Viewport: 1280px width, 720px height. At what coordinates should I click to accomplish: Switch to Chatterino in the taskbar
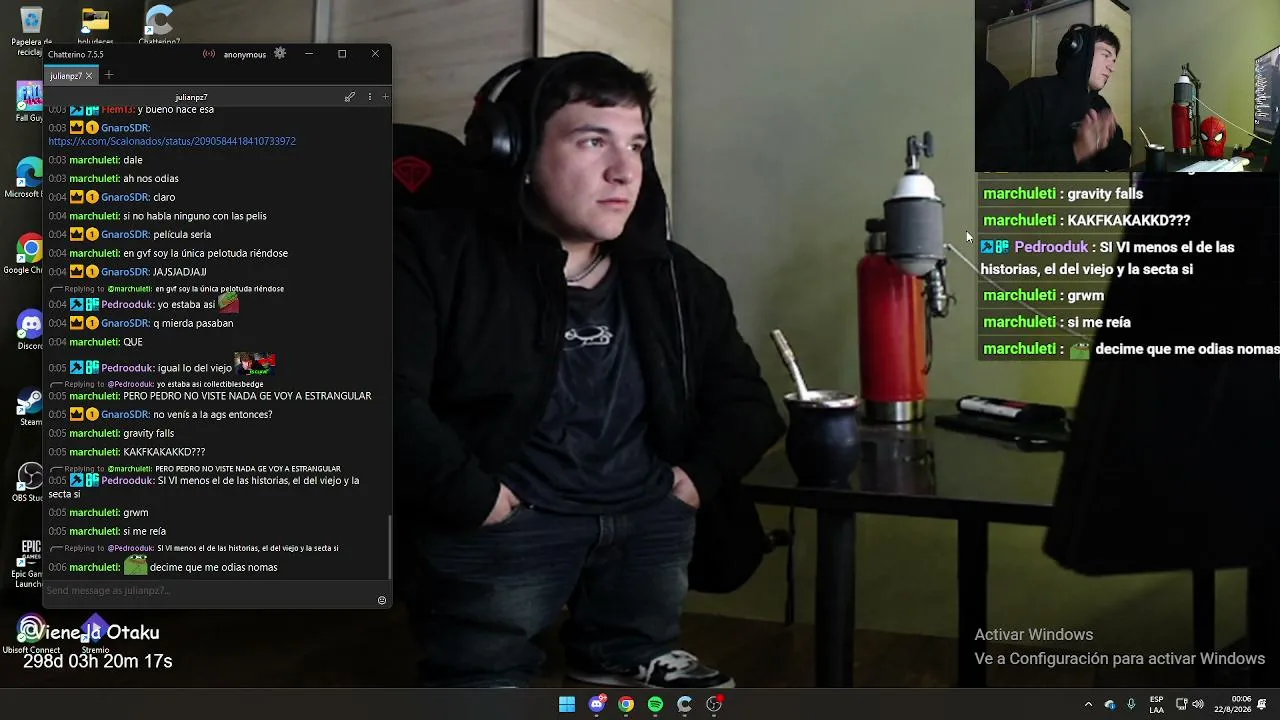pyautogui.click(x=684, y=704)
